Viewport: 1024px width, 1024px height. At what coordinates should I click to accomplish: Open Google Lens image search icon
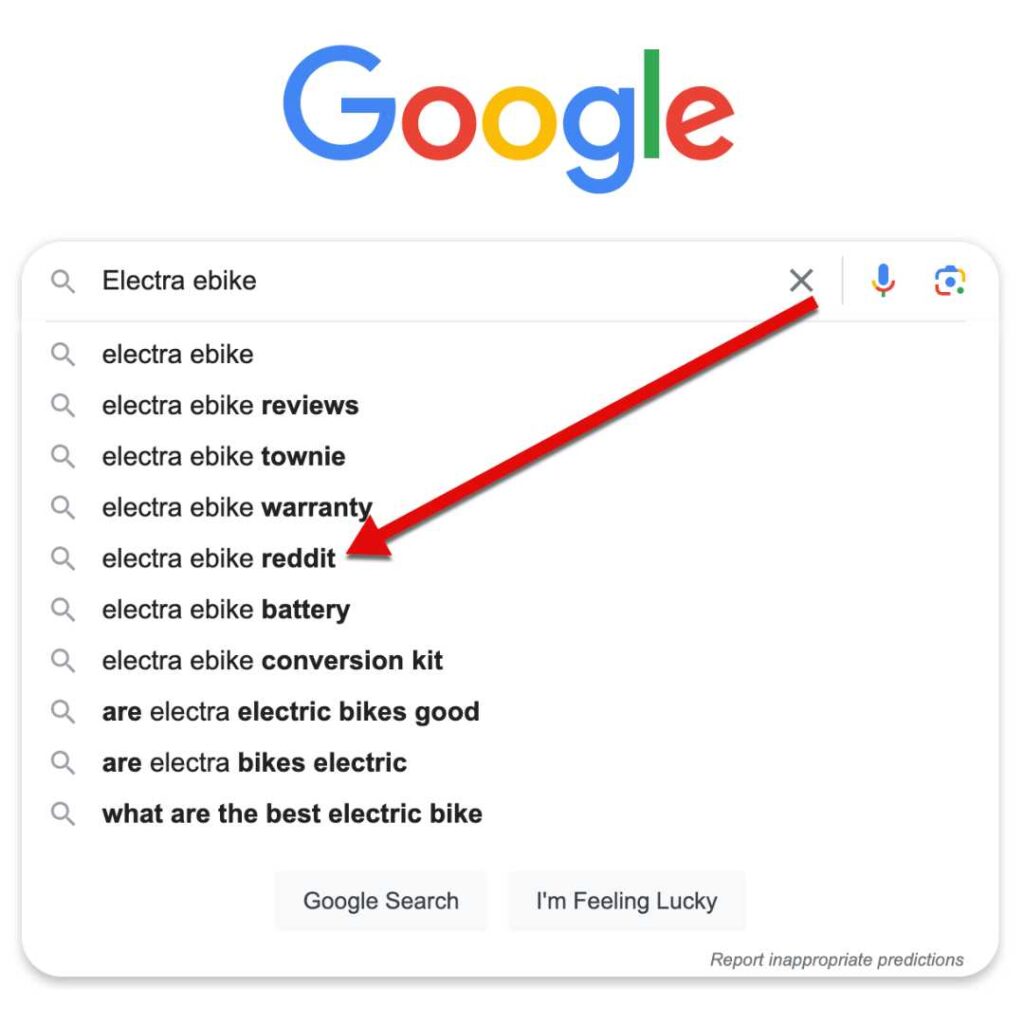949,281
